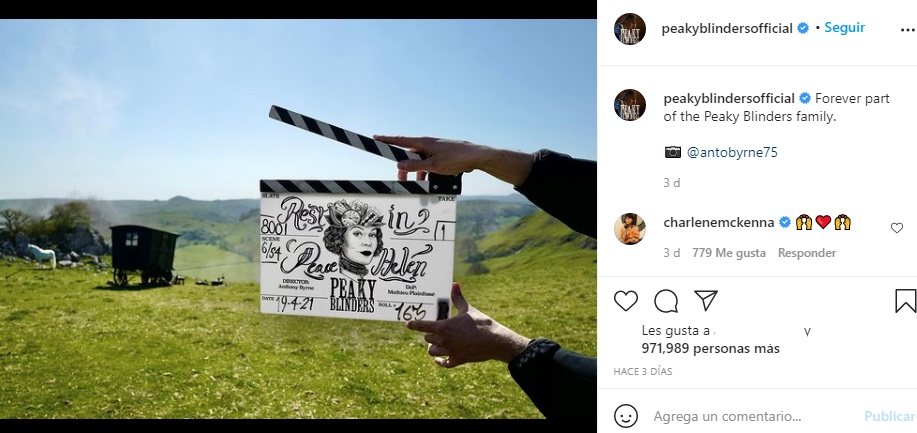Image resolution: width=917 pixels, height=433 pixels.
Task: Like the post with the heart icon
Action: [x=626, y=301]
